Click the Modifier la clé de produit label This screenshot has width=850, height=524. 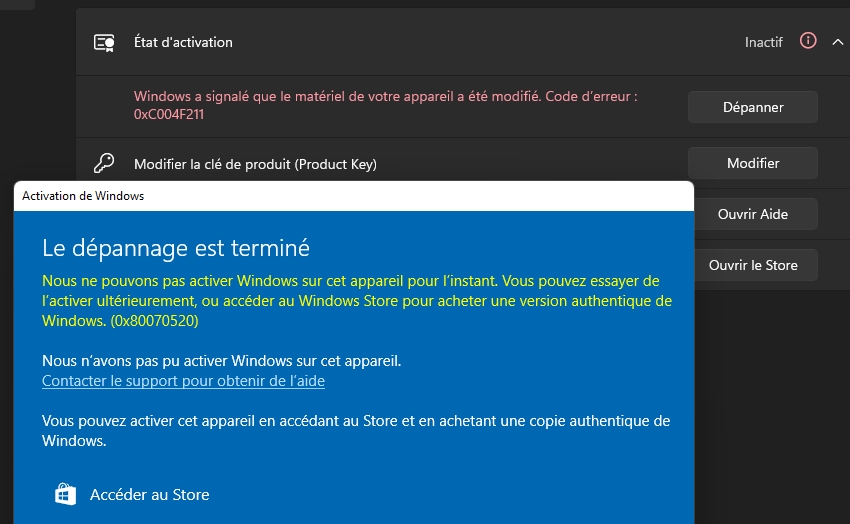[x=255, y=164]
